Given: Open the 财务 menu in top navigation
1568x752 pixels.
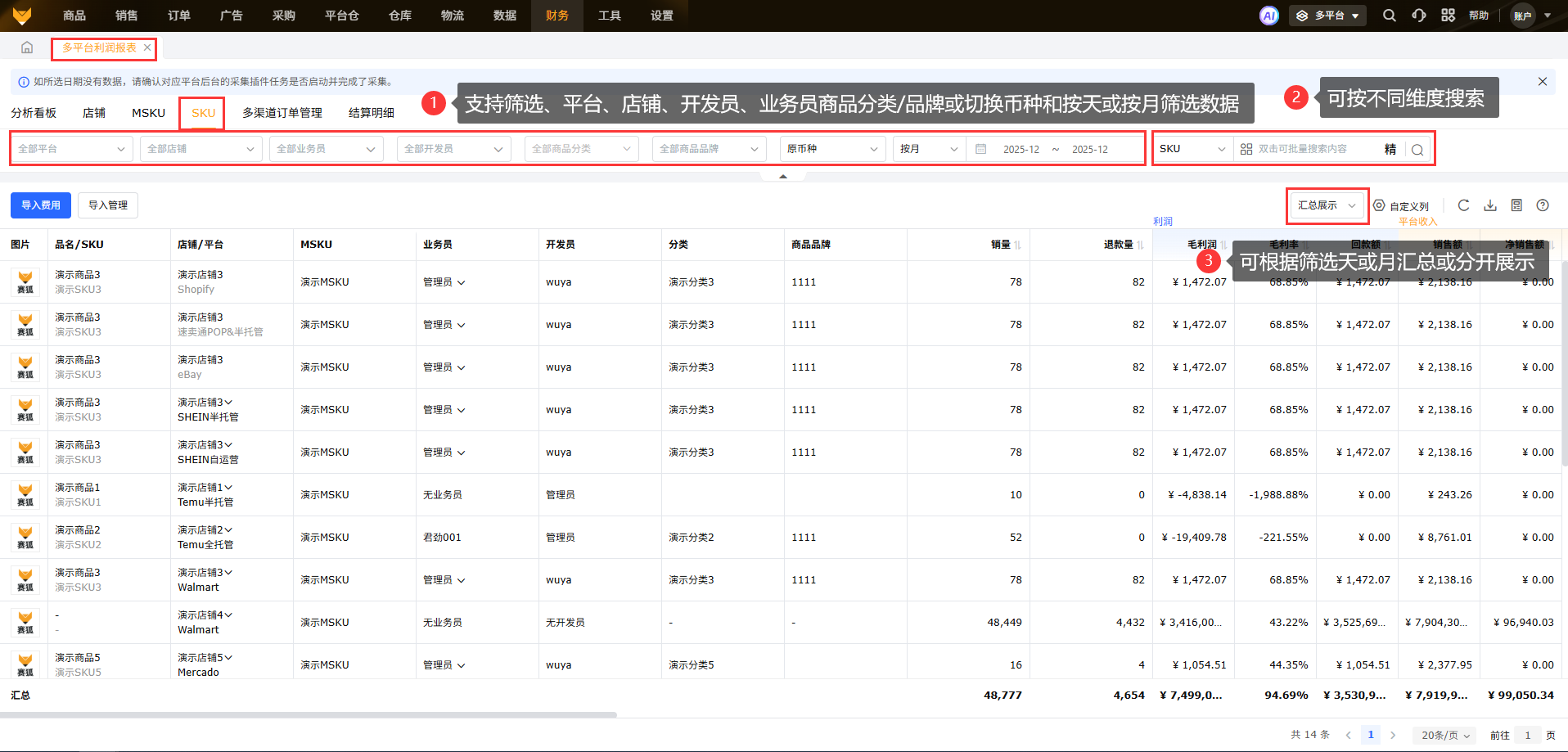Looking at the screenshot, I should (x=556, y=16).
